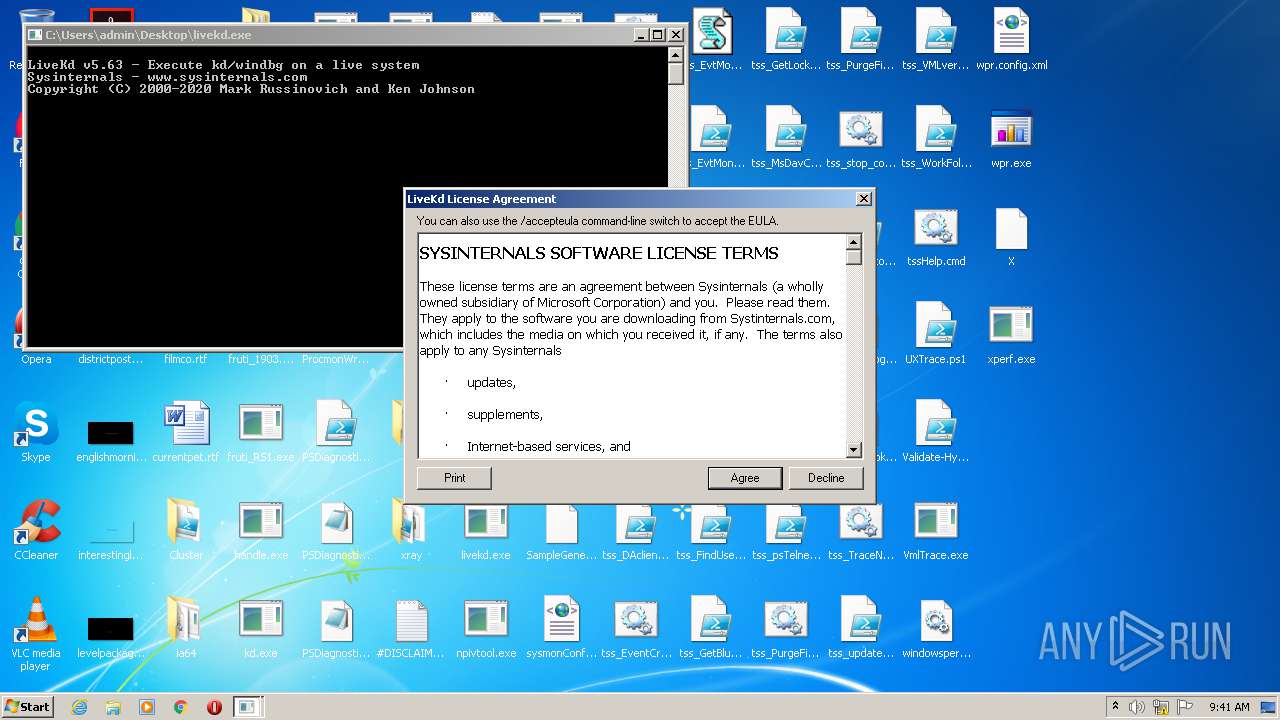
Task: Select the tss_update... script icon
Action: coord(861,629)
